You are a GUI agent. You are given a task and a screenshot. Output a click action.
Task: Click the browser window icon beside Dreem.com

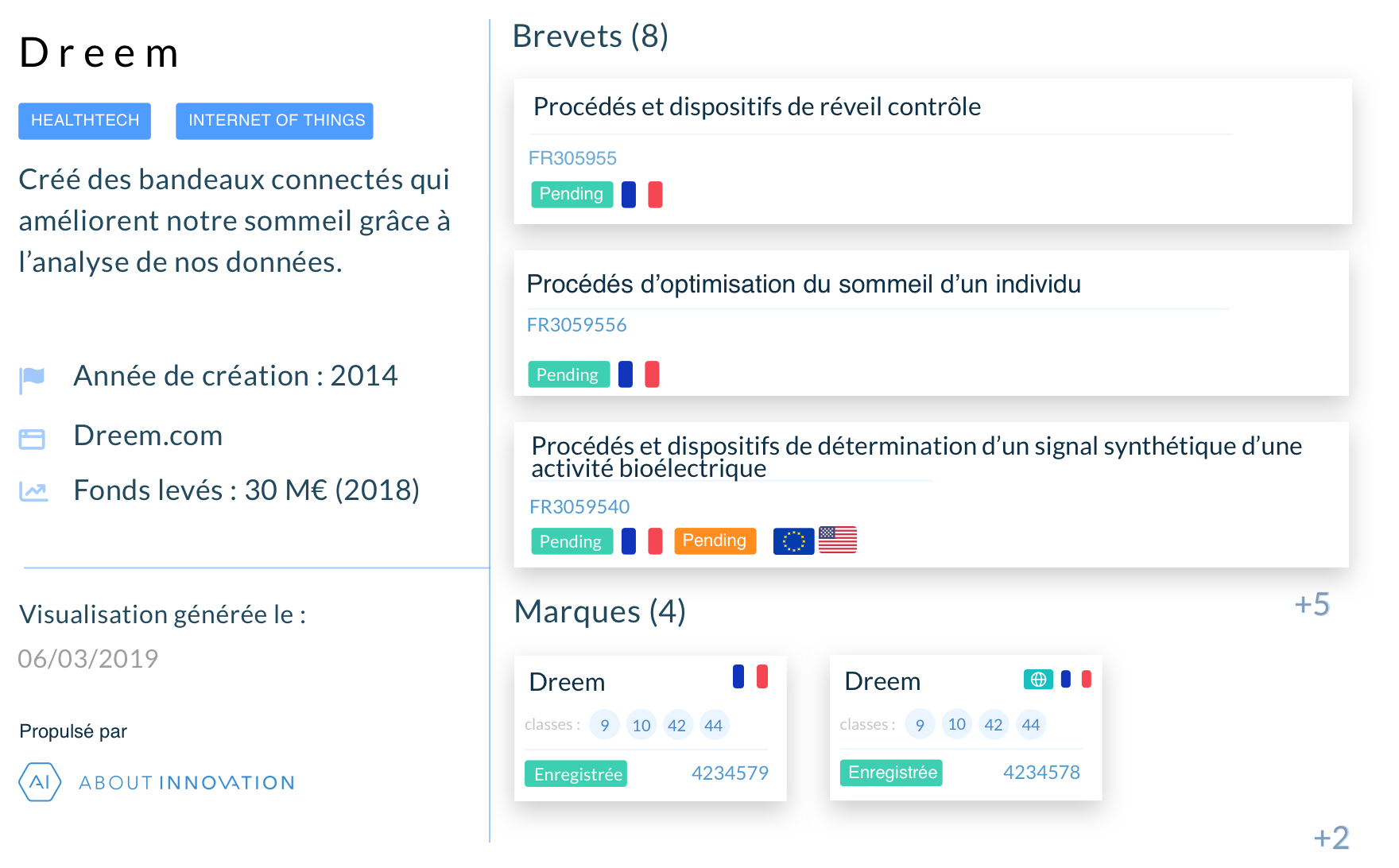tap(32, 439)
